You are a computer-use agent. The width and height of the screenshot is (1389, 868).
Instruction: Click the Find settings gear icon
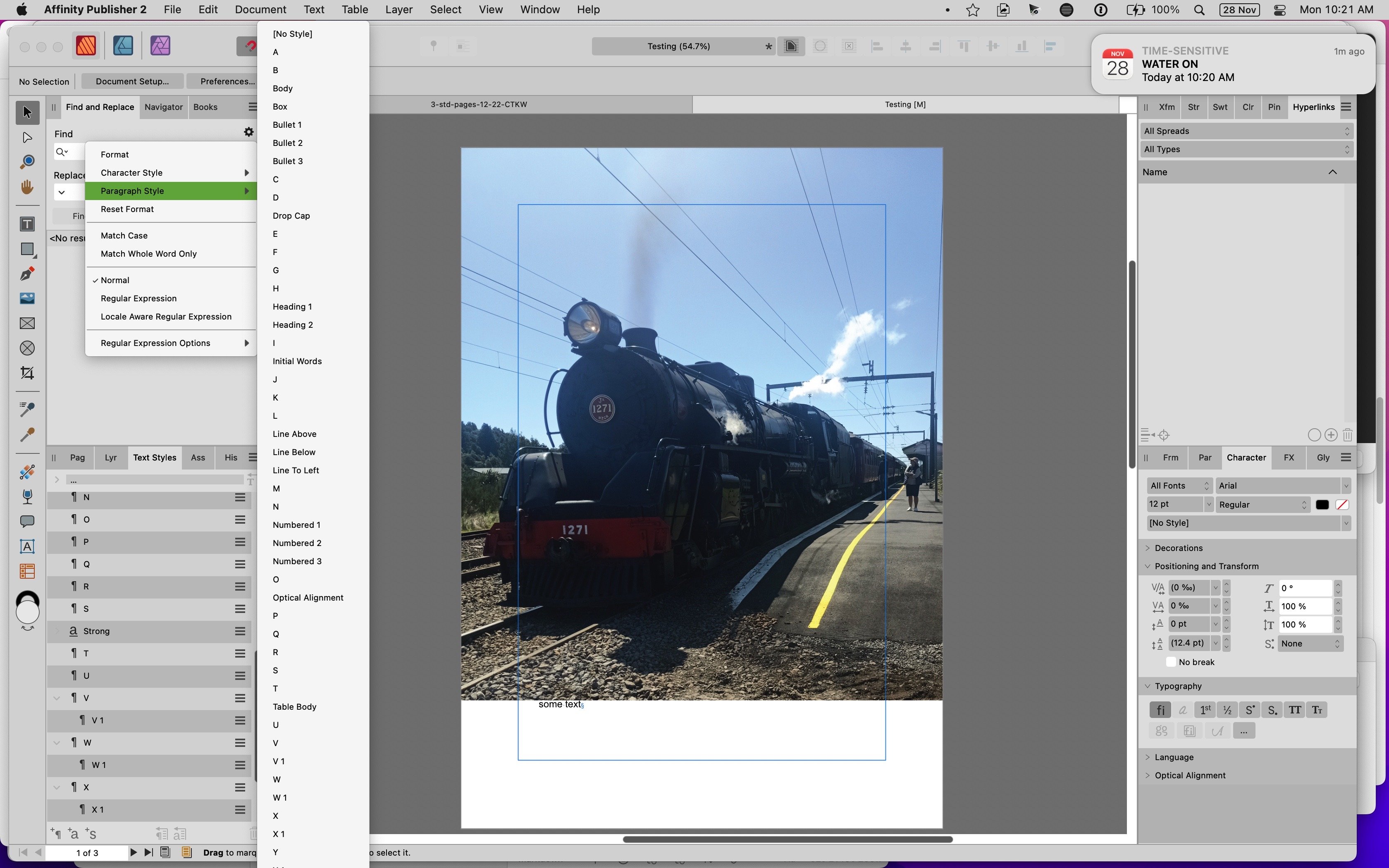pos(248,132)
